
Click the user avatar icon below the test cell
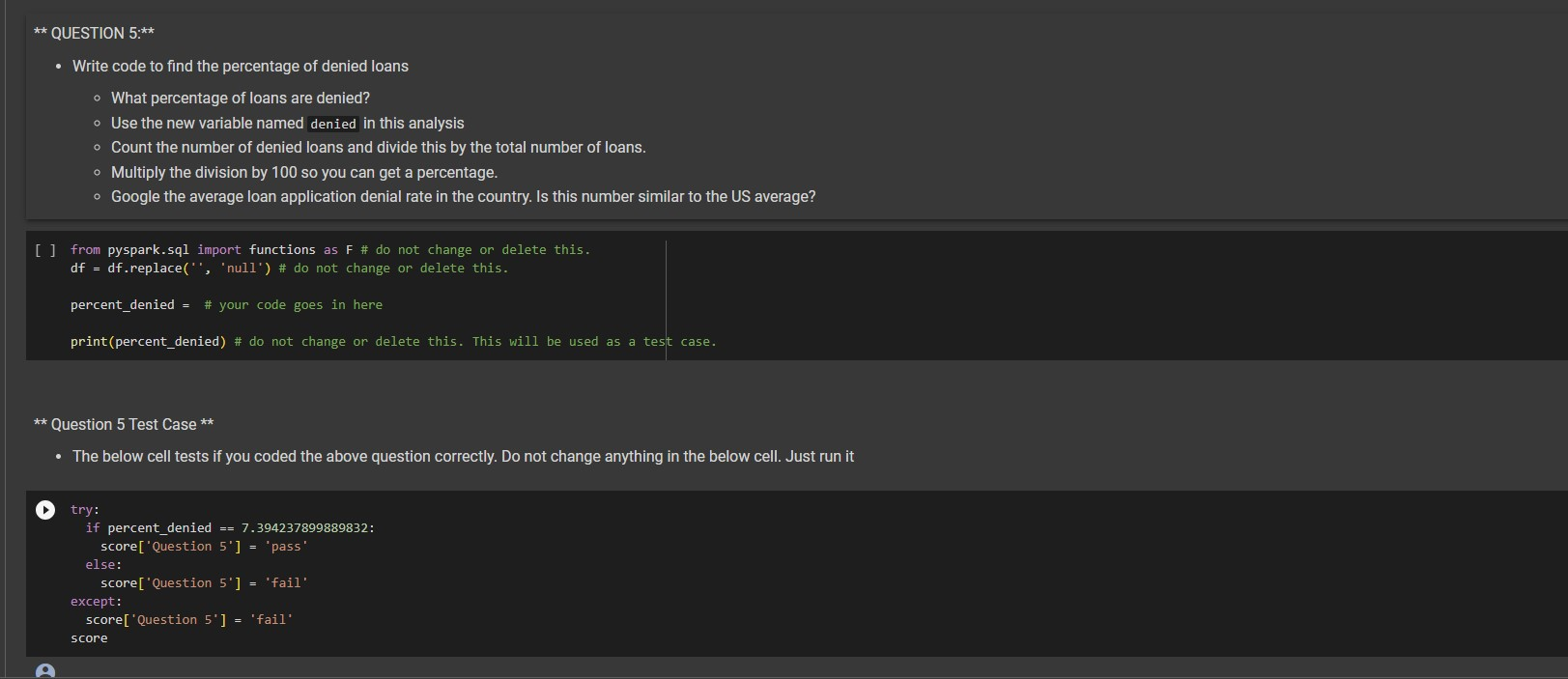tap(44, 670)
